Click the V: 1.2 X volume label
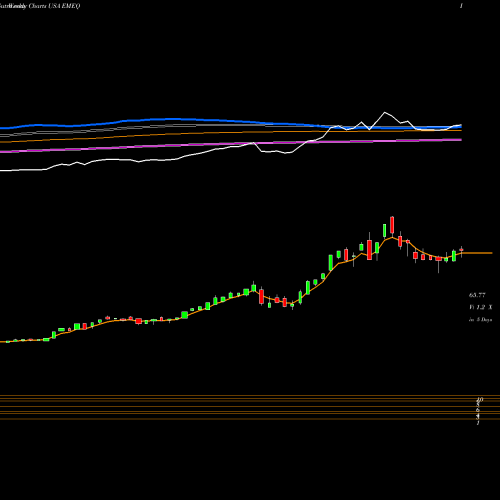Viewport: 500px width, 500px height. point(480,307)
